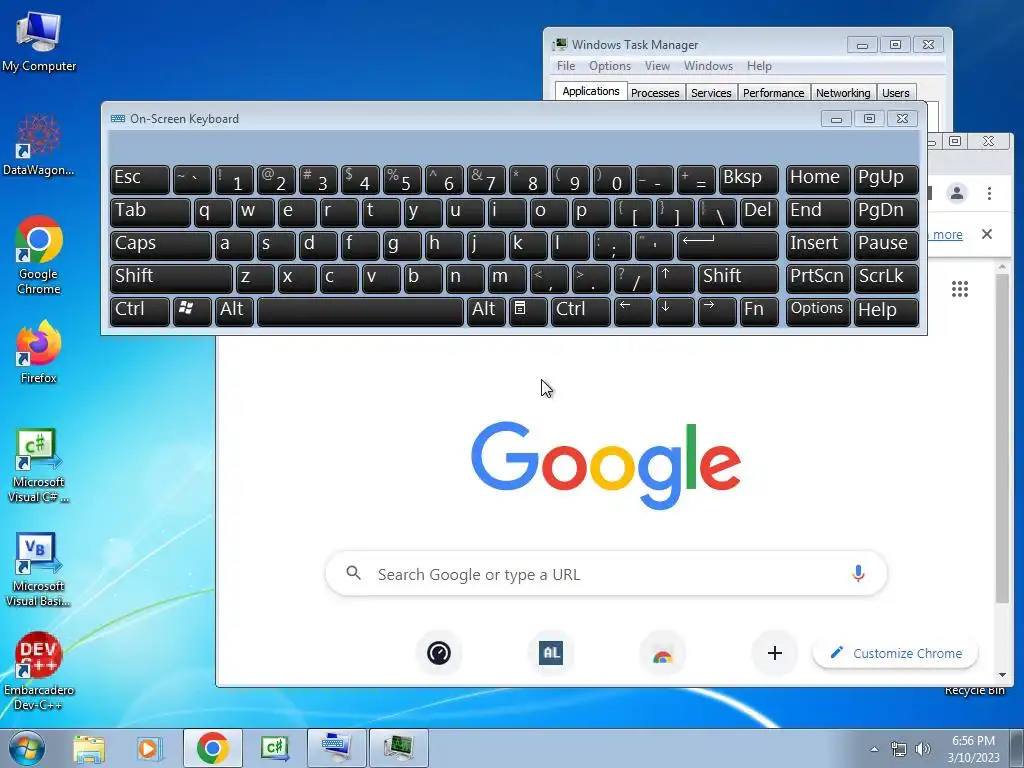Open My Computer desktop icon
This screenshot has width=1024, height=768.
[x=39, y=42]
